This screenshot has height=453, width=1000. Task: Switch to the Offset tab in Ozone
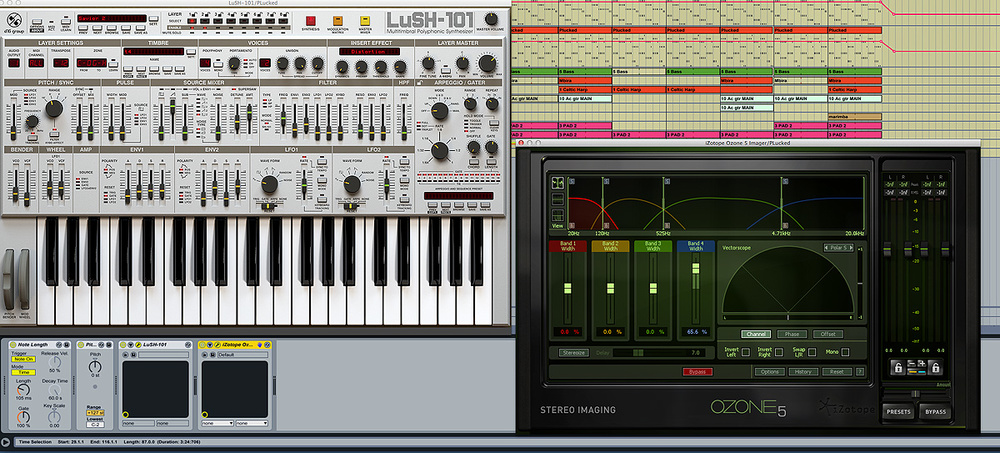point(828,334)
